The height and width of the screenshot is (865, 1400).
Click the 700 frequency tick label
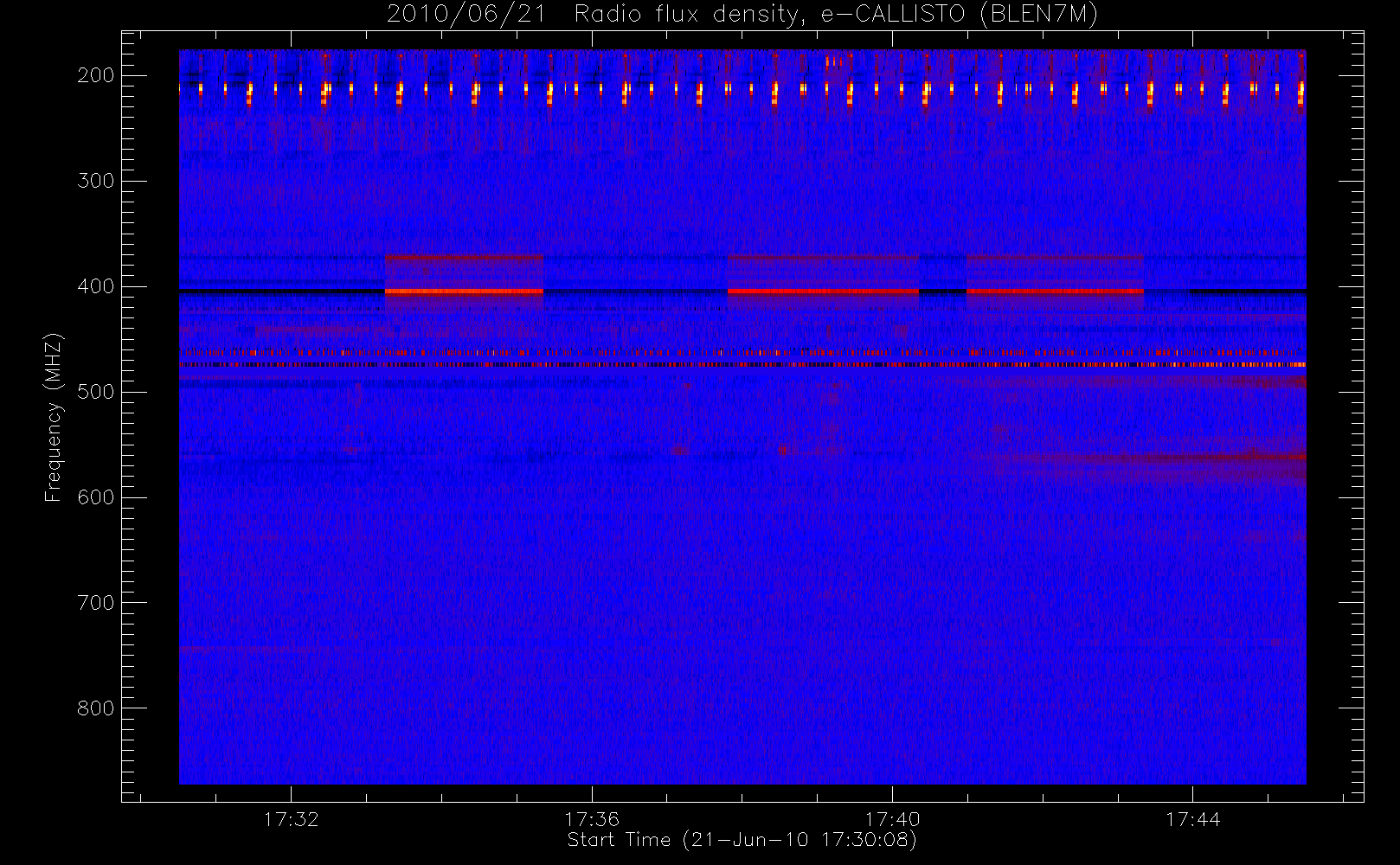click(x=96, y=603)
